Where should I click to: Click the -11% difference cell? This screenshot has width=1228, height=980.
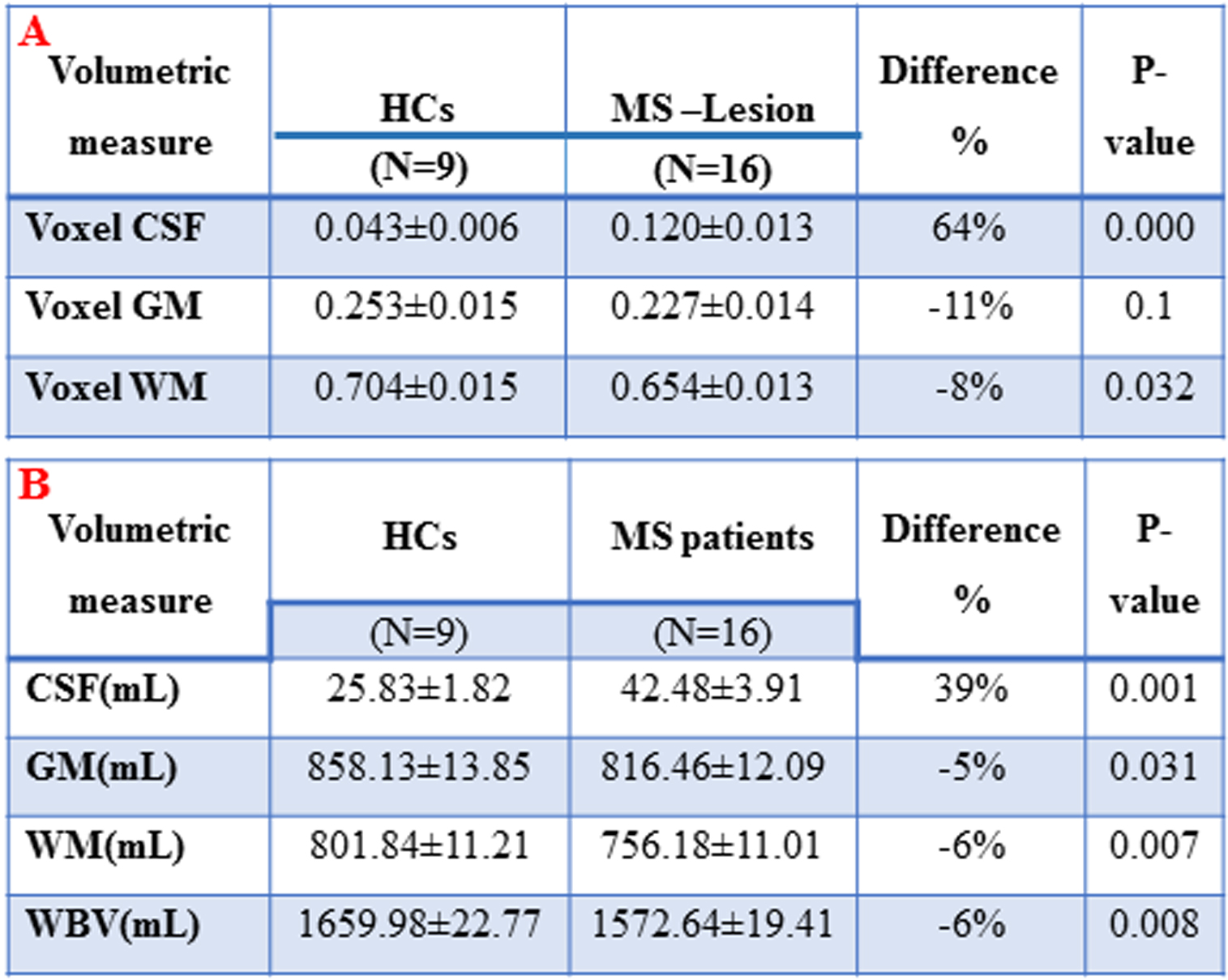(x=970, y=306)
